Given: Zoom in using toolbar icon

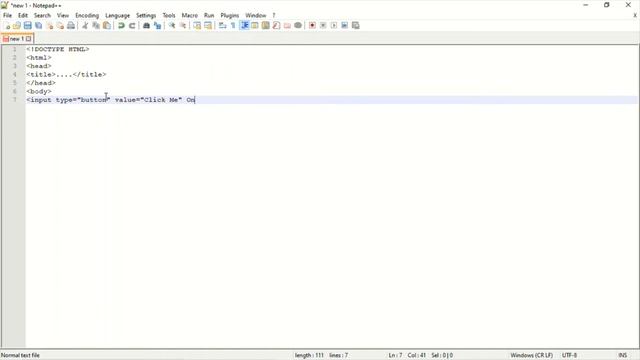Looking at the screenshot, I should click(172, 26).
